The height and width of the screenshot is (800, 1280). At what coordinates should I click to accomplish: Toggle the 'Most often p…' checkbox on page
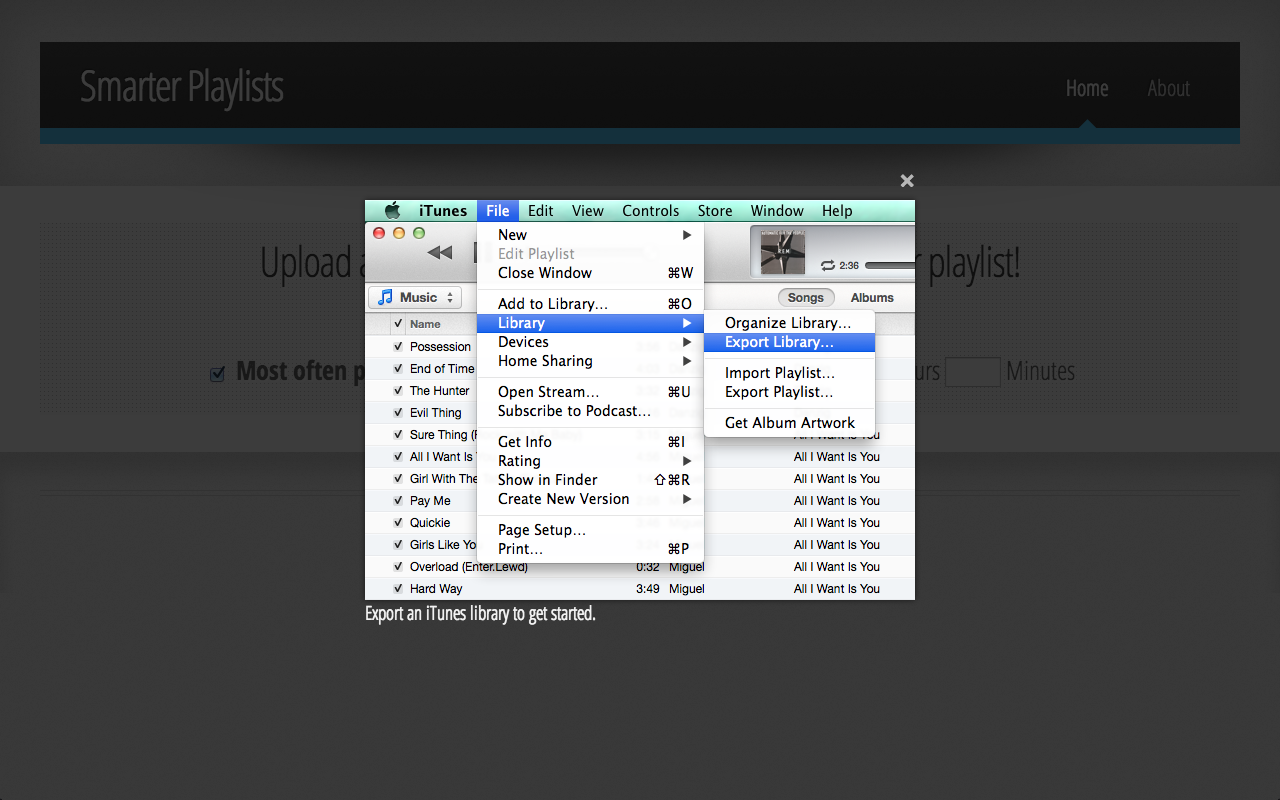(217, 374)
